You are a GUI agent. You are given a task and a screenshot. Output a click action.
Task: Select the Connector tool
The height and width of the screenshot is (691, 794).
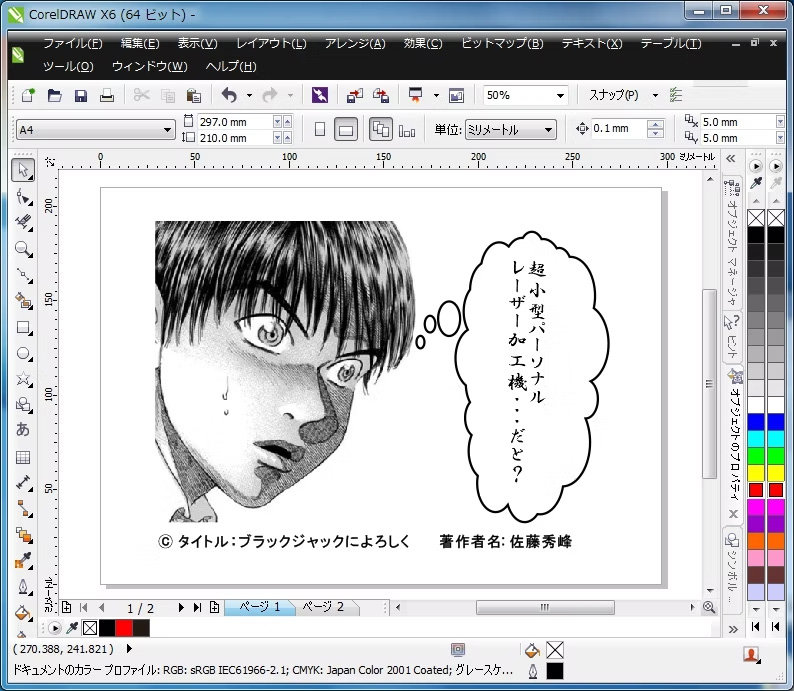click(23, 509)
